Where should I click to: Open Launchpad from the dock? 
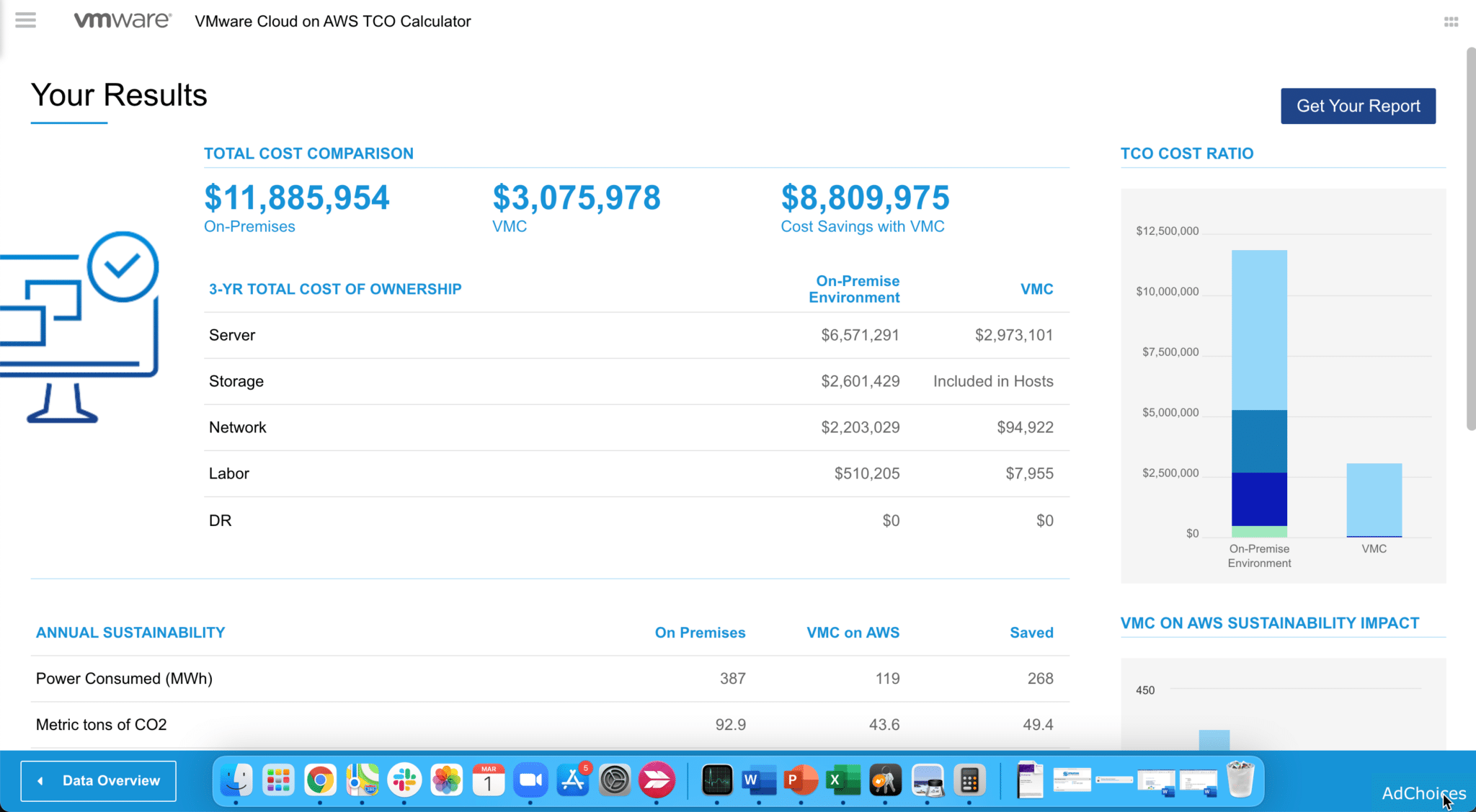tap(278, 780)
